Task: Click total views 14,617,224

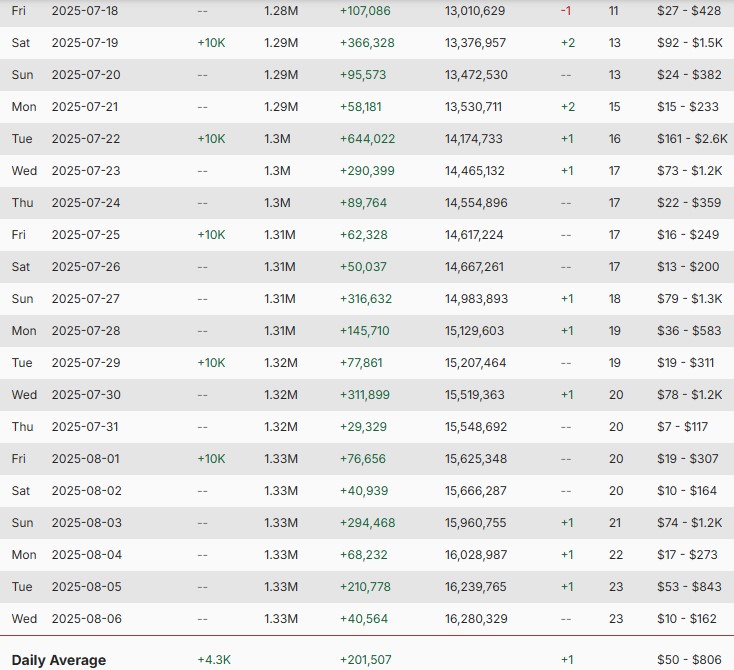Action: [474, 235]
